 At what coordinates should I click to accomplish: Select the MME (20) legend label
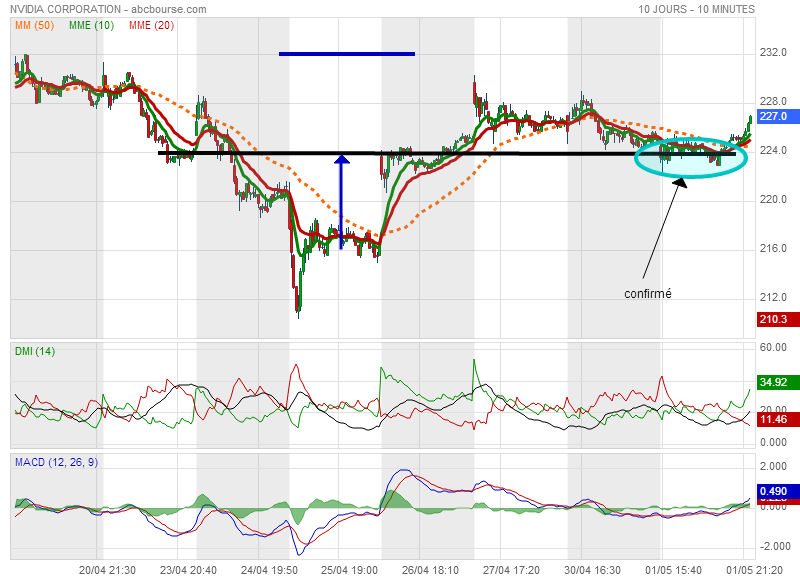click(x=152, y=25)
